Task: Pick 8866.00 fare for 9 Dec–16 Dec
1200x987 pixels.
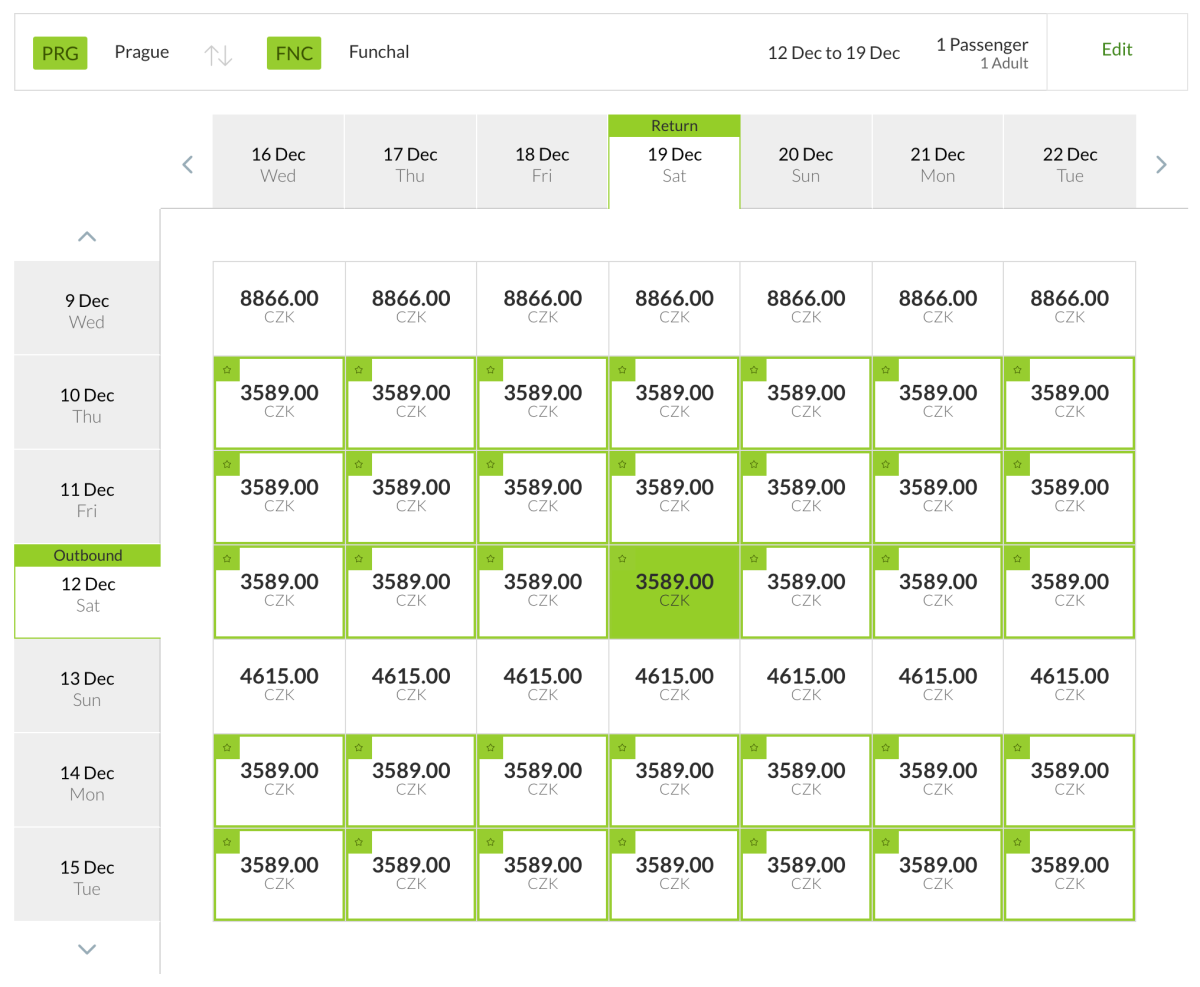Action: click(x=279, y=306)
